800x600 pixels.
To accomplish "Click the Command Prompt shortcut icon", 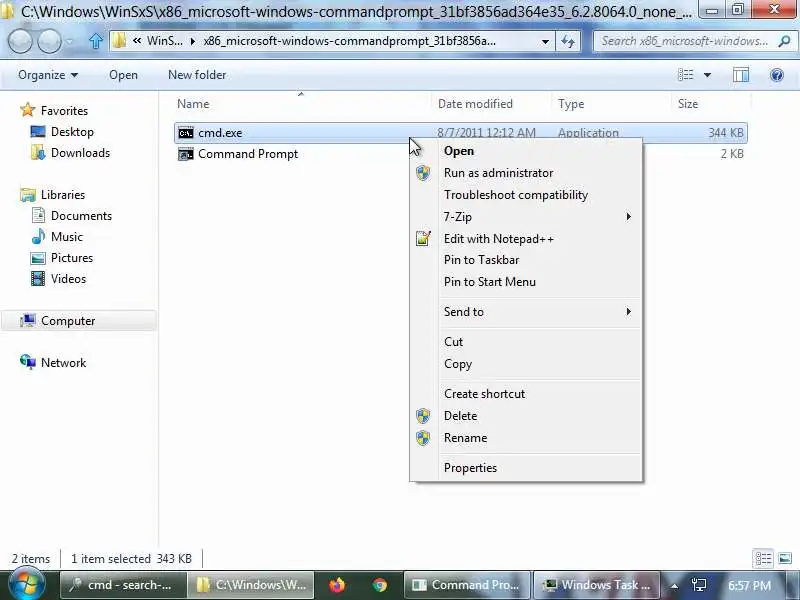I will tap(186, 154).
